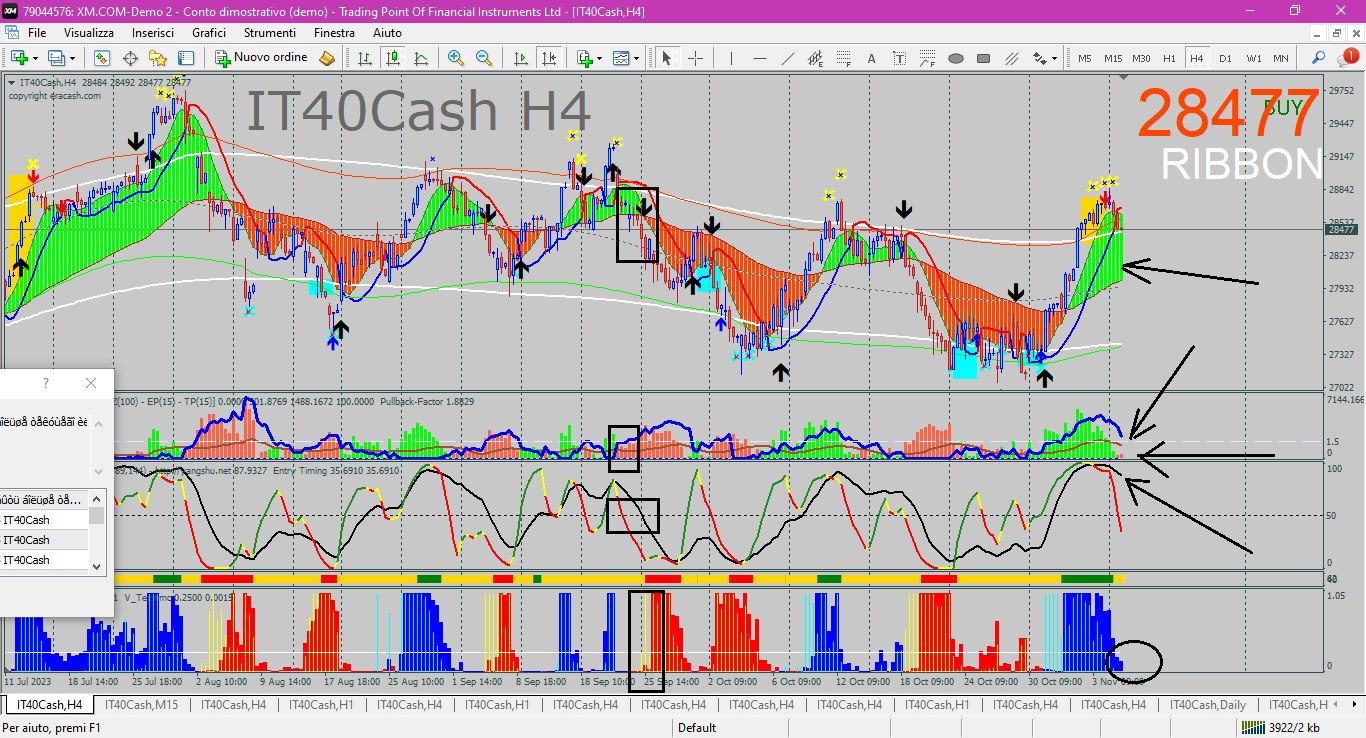The height and width of the screenshot is (738, 1366).
Task: Switch timeframe to H1
Action: (1169, 58)
